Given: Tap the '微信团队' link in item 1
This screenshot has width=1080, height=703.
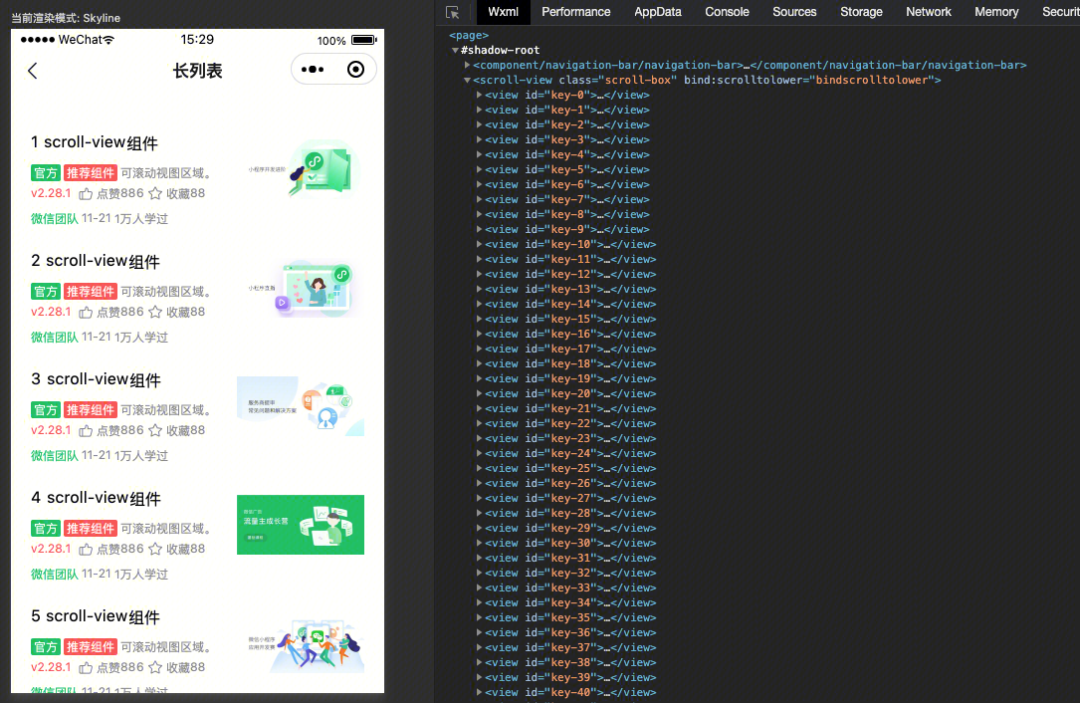Looking at the screenshot, I should (x=54, y=219).
